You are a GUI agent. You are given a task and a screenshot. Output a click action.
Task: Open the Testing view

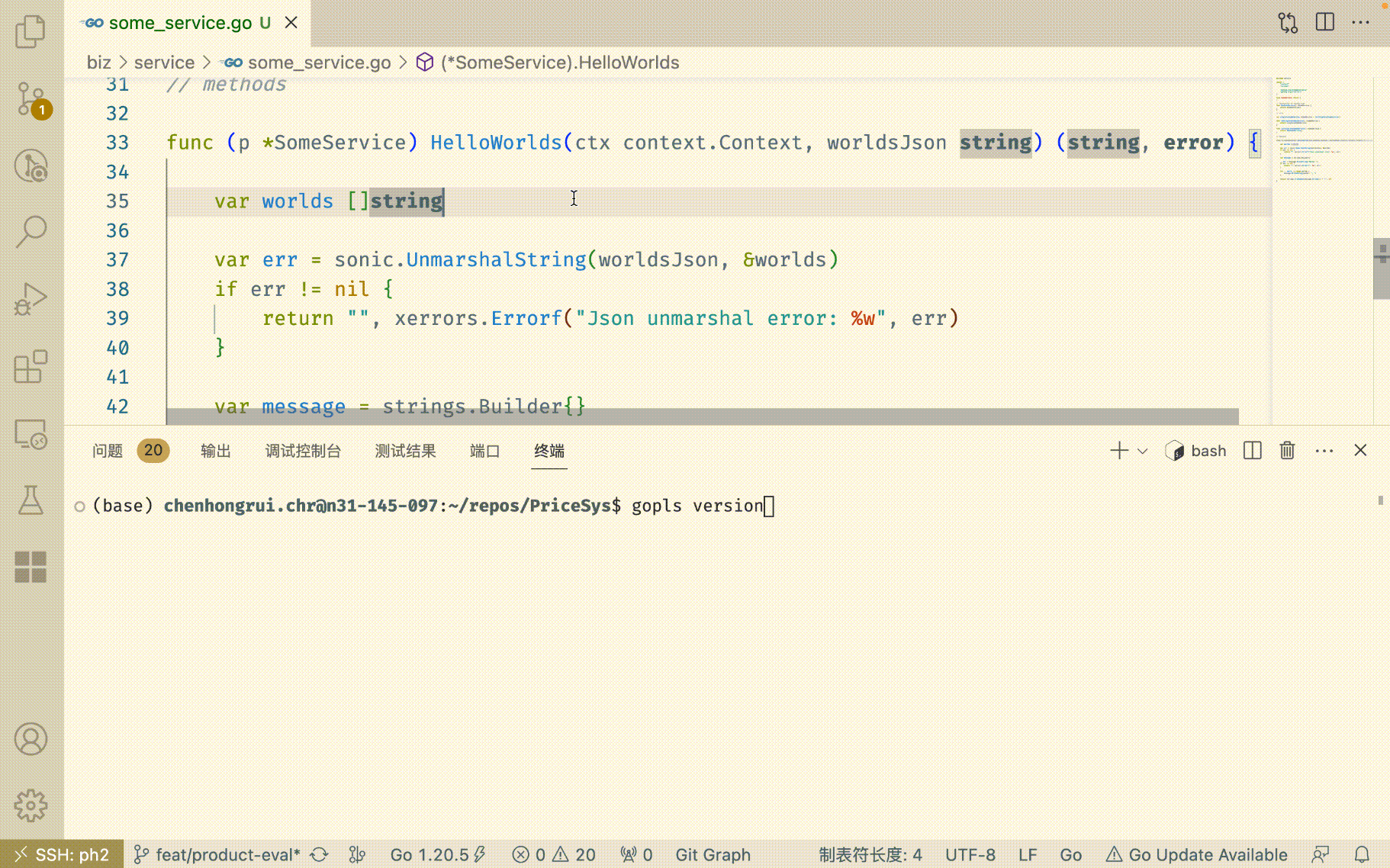31,501
